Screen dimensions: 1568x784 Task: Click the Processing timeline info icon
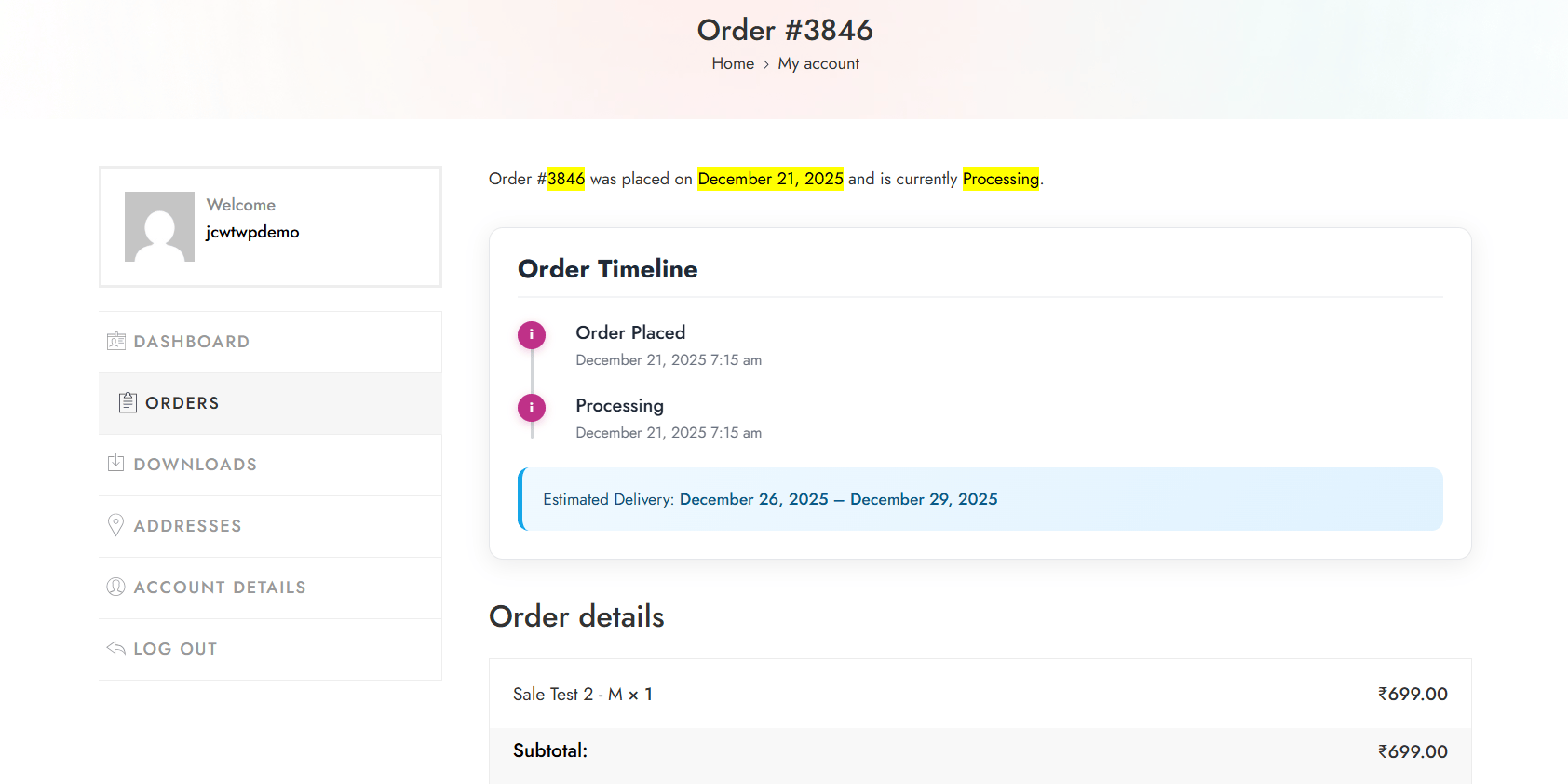[532, 408]
